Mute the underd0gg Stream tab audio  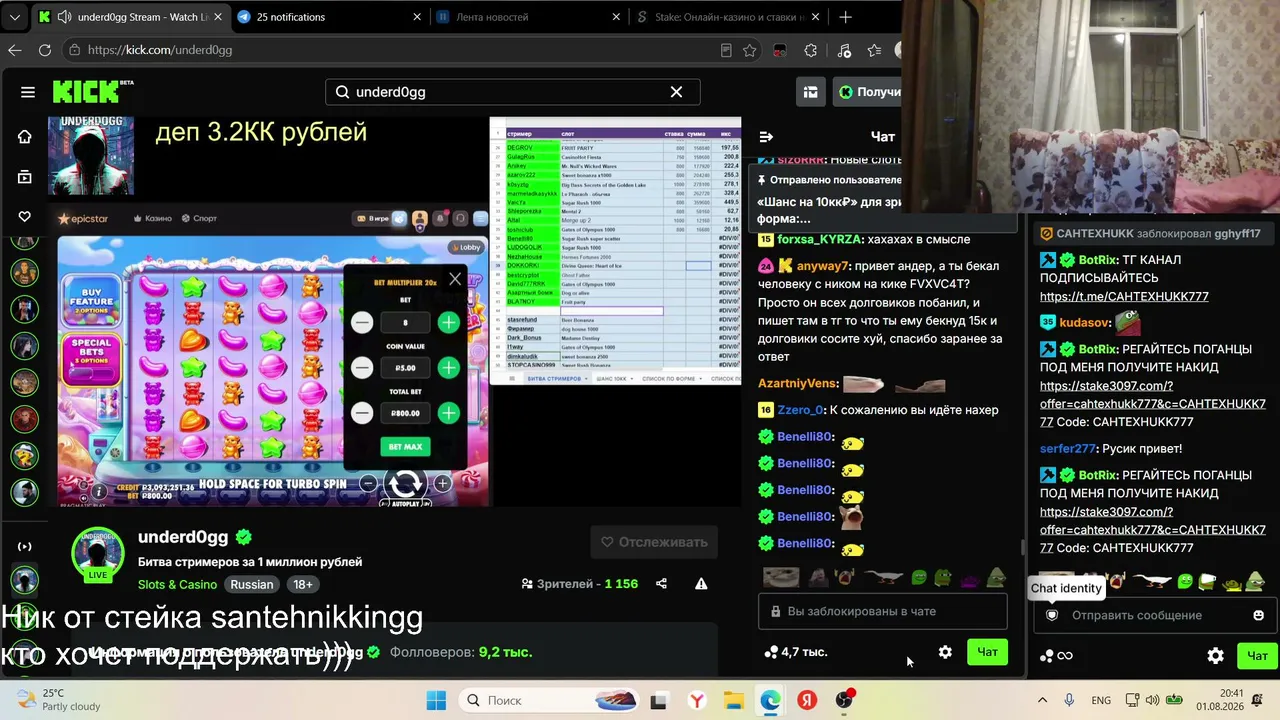[x=65, y=17]
